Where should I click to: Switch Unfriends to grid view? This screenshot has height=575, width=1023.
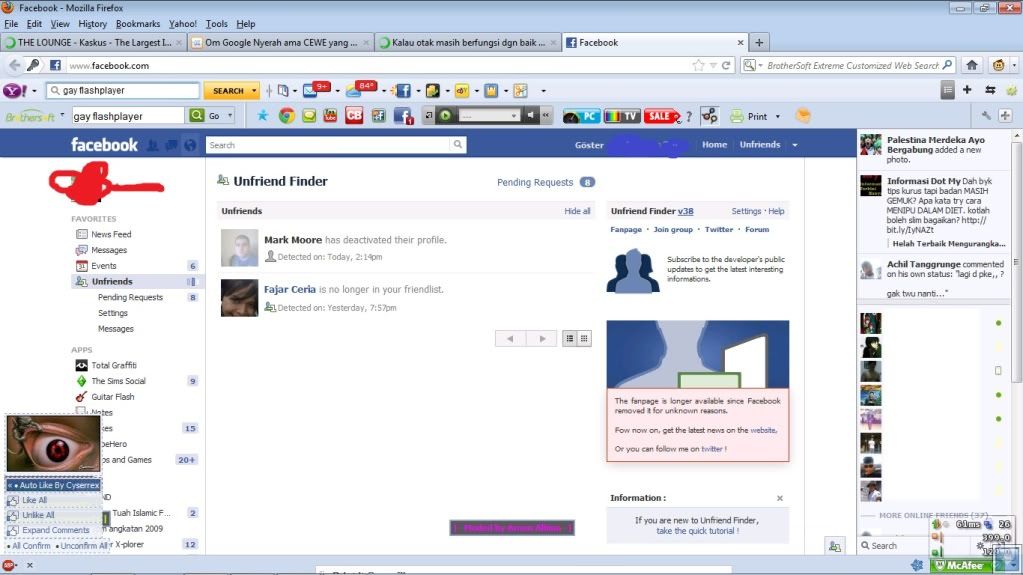pyautogui.click(x=585, y=338)
